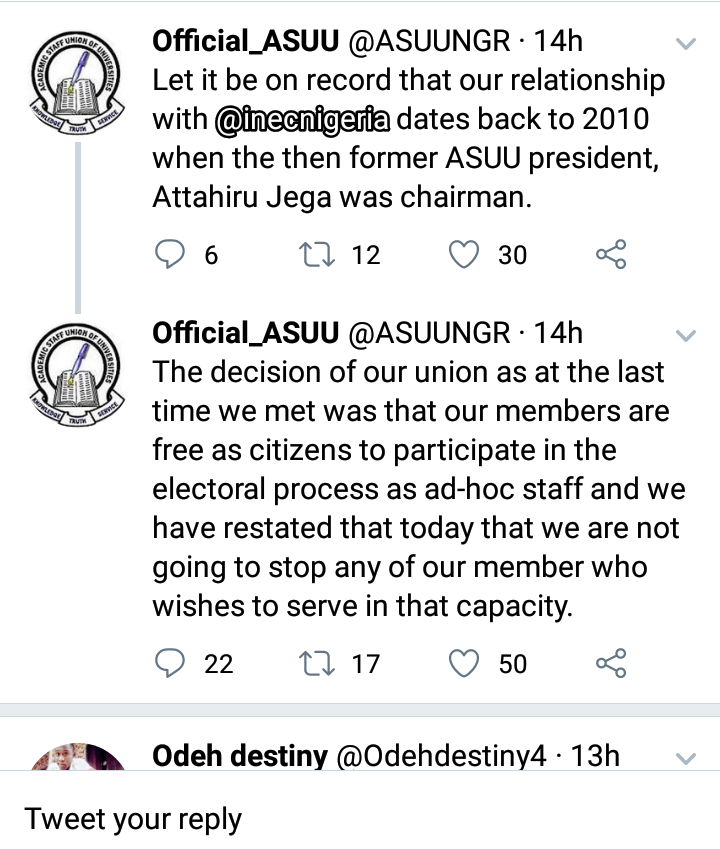
Task: Expand the second tweet's dropdown arrow
Action: pyautogui.click(x=685, y=333)
